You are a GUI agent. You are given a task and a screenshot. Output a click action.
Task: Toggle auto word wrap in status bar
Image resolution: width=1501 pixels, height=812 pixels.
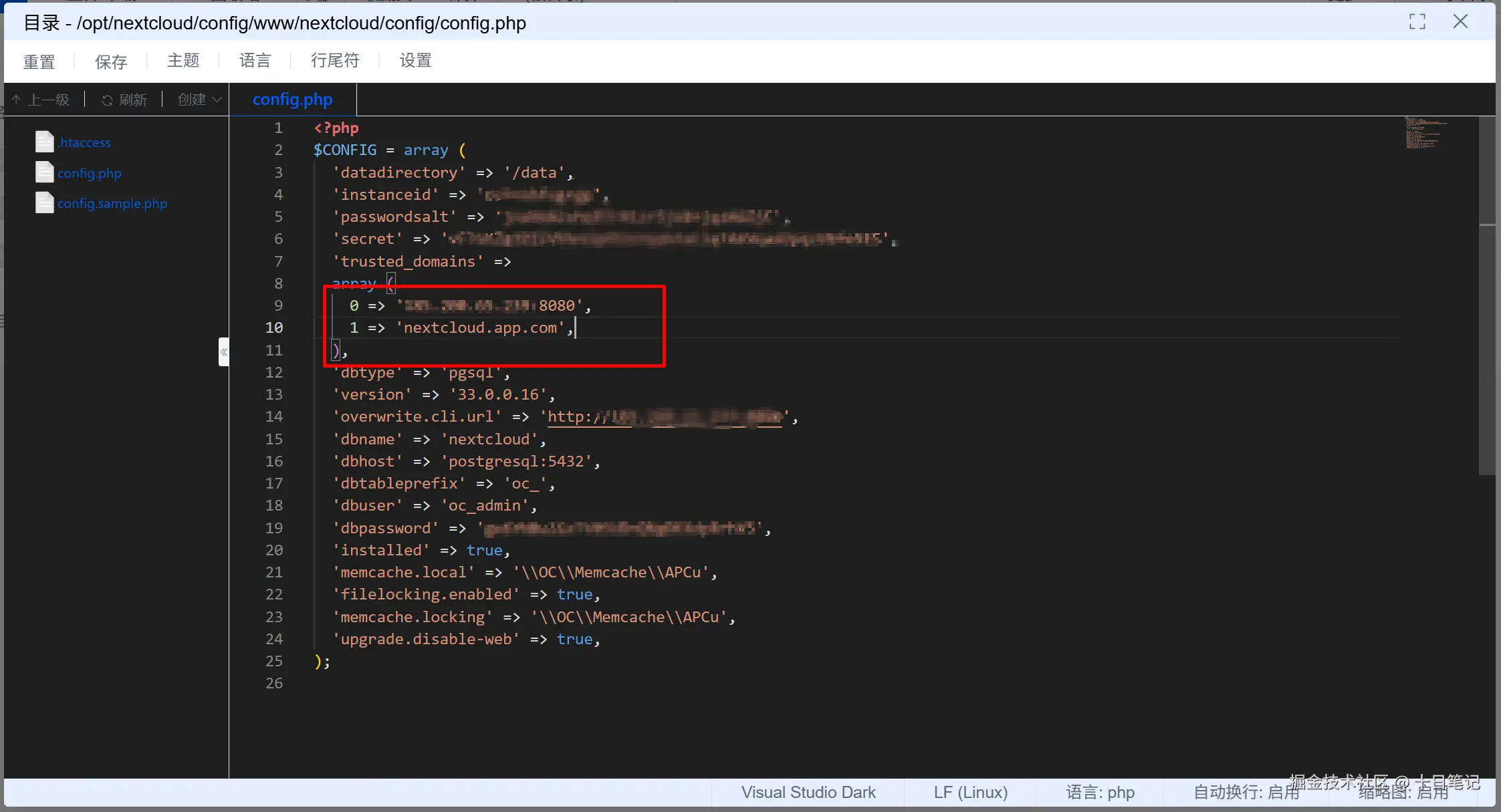1246,793
